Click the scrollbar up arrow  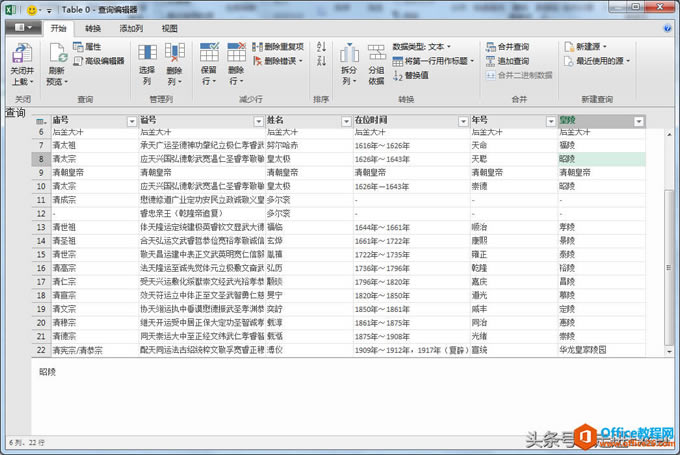point(669,134)
